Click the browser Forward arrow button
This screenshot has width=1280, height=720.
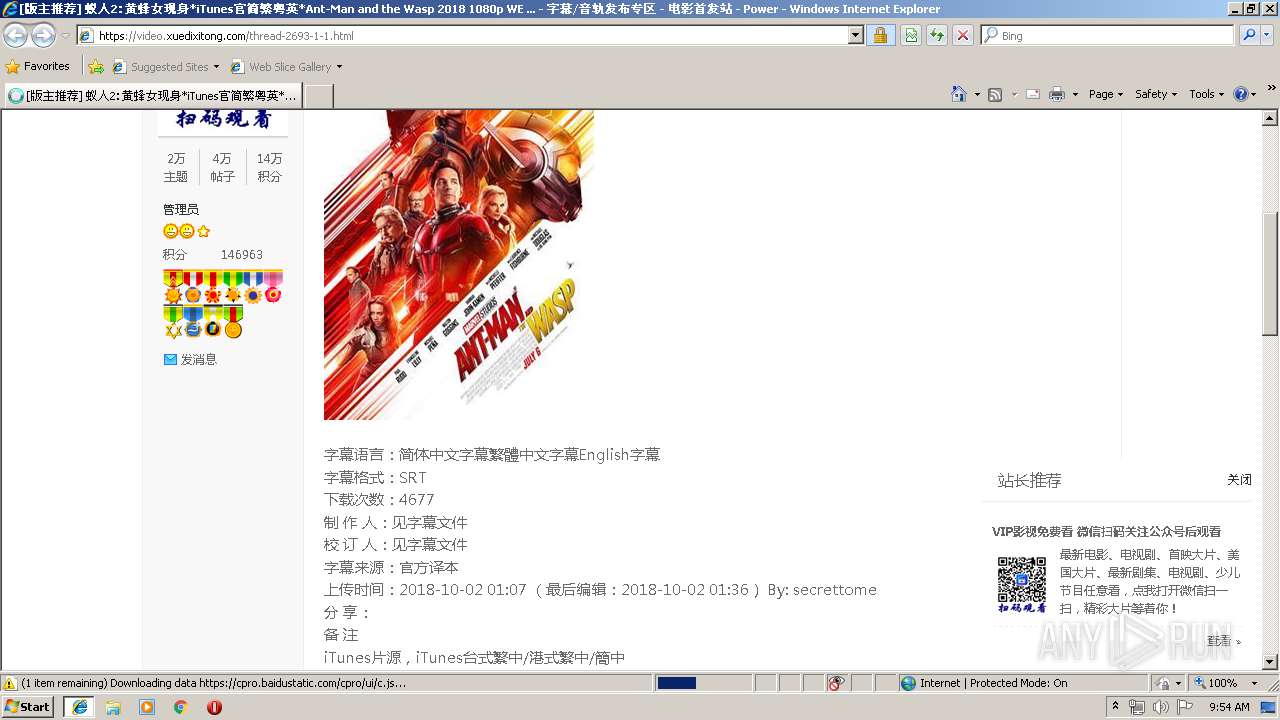[43, 35]
